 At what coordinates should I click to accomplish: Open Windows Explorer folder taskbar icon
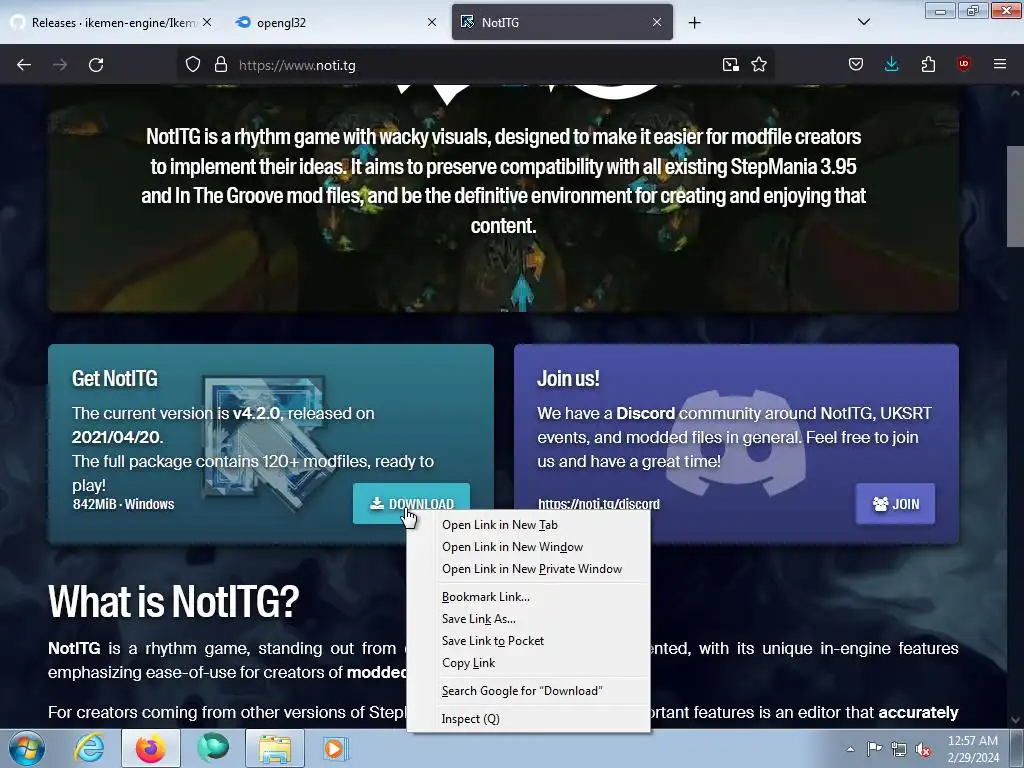(x=275, y=748)
